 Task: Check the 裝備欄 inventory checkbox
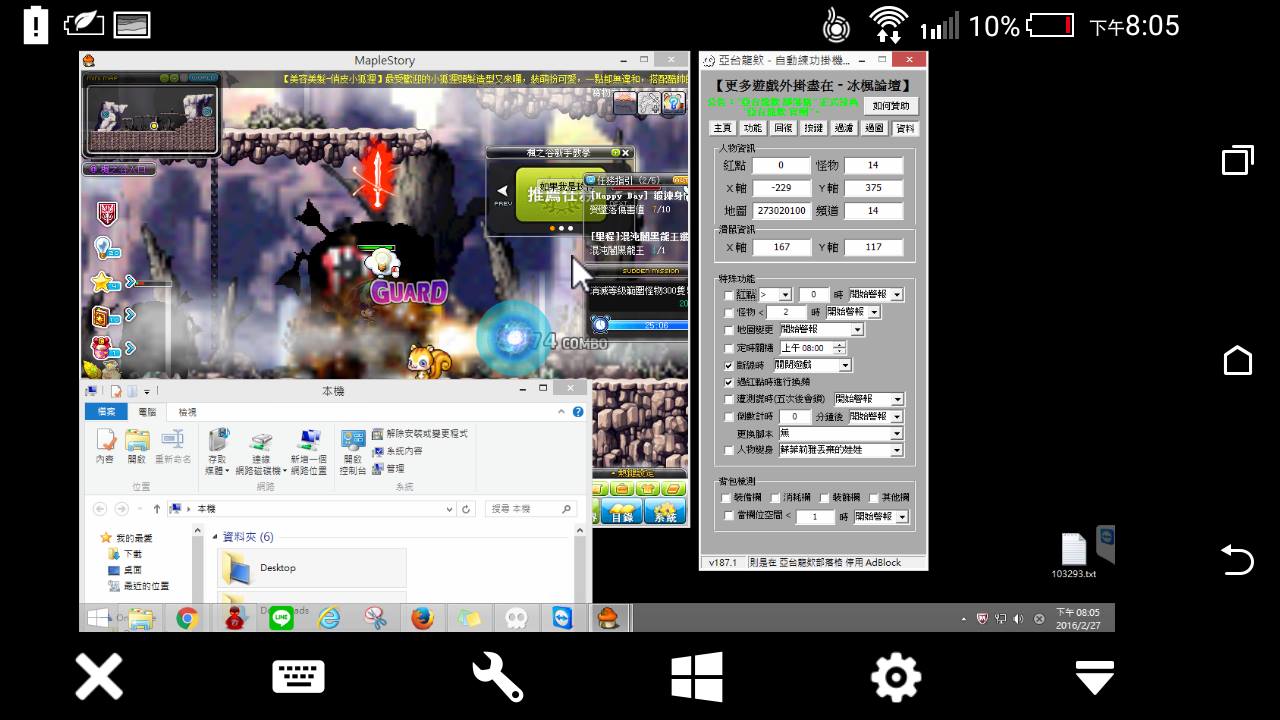click(727, 497)
